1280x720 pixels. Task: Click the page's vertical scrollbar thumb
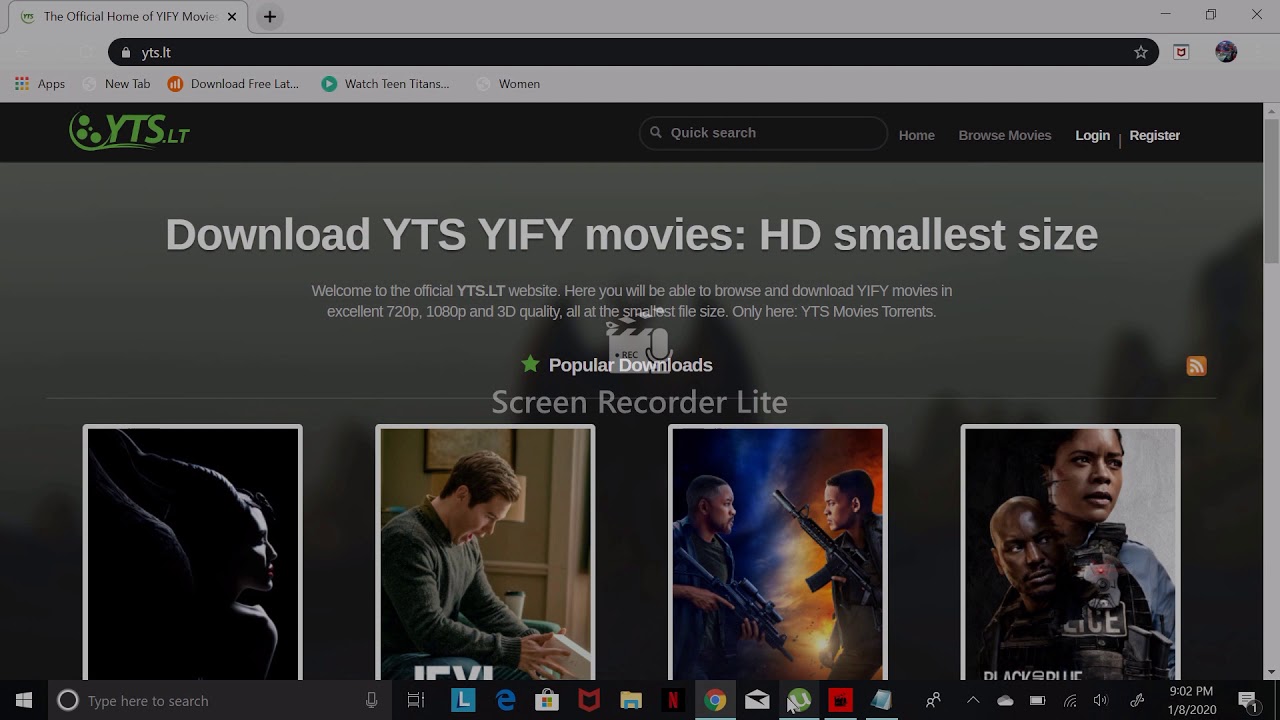click(x=1271, y=190)
